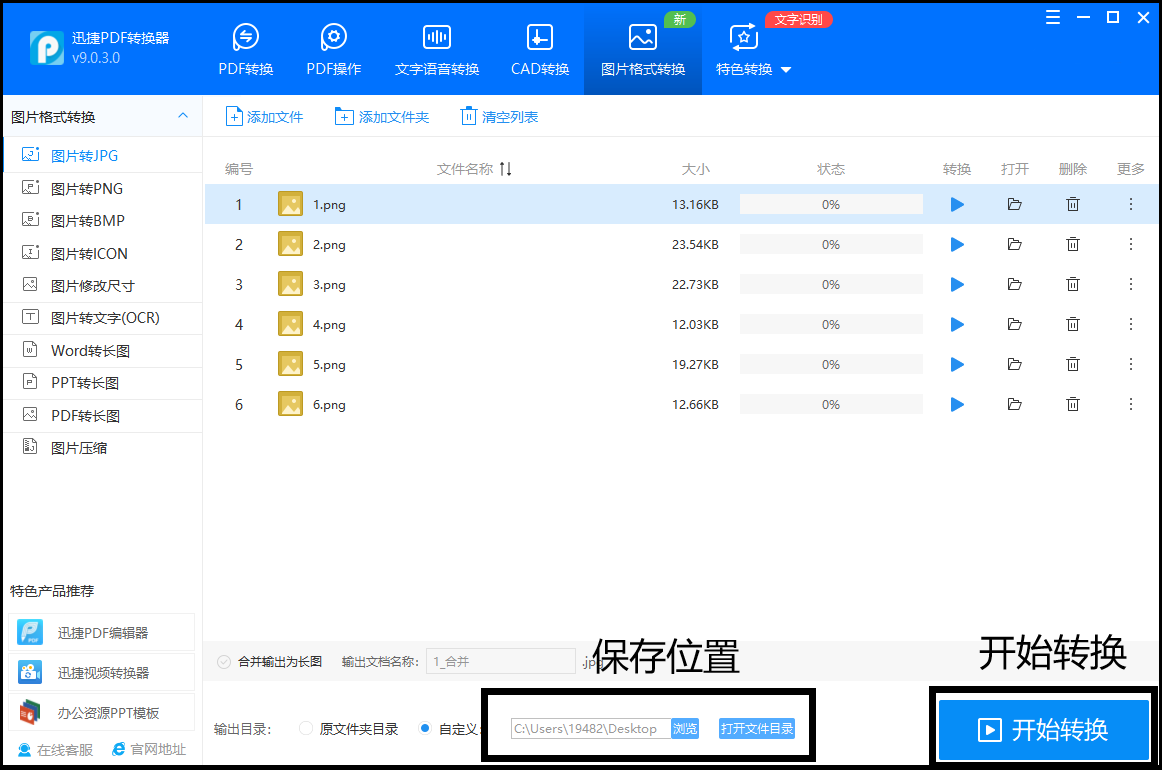1162x770 pixels.
Task: Collapse the 图片格式转换 sidebar section
Action: click(183, 116)
